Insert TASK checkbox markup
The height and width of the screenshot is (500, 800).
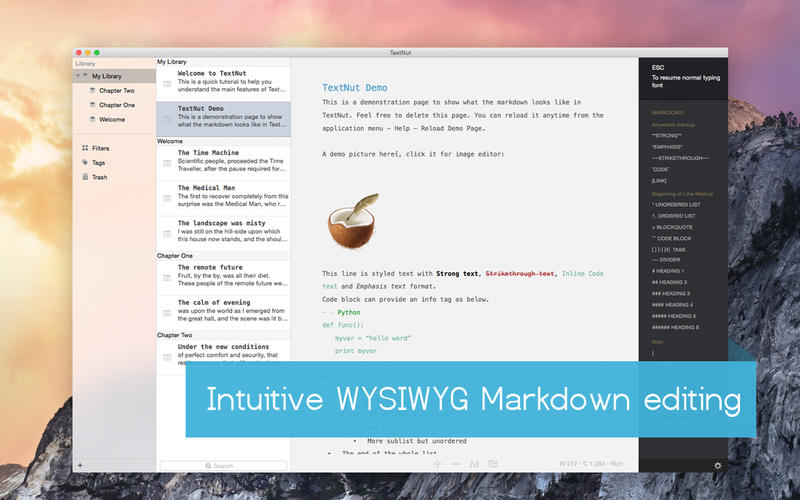point(668,249)
